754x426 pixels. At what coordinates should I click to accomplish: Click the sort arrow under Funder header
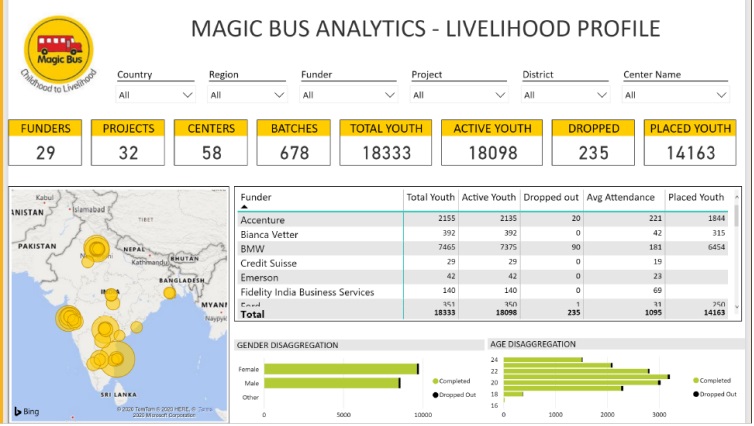245,208
